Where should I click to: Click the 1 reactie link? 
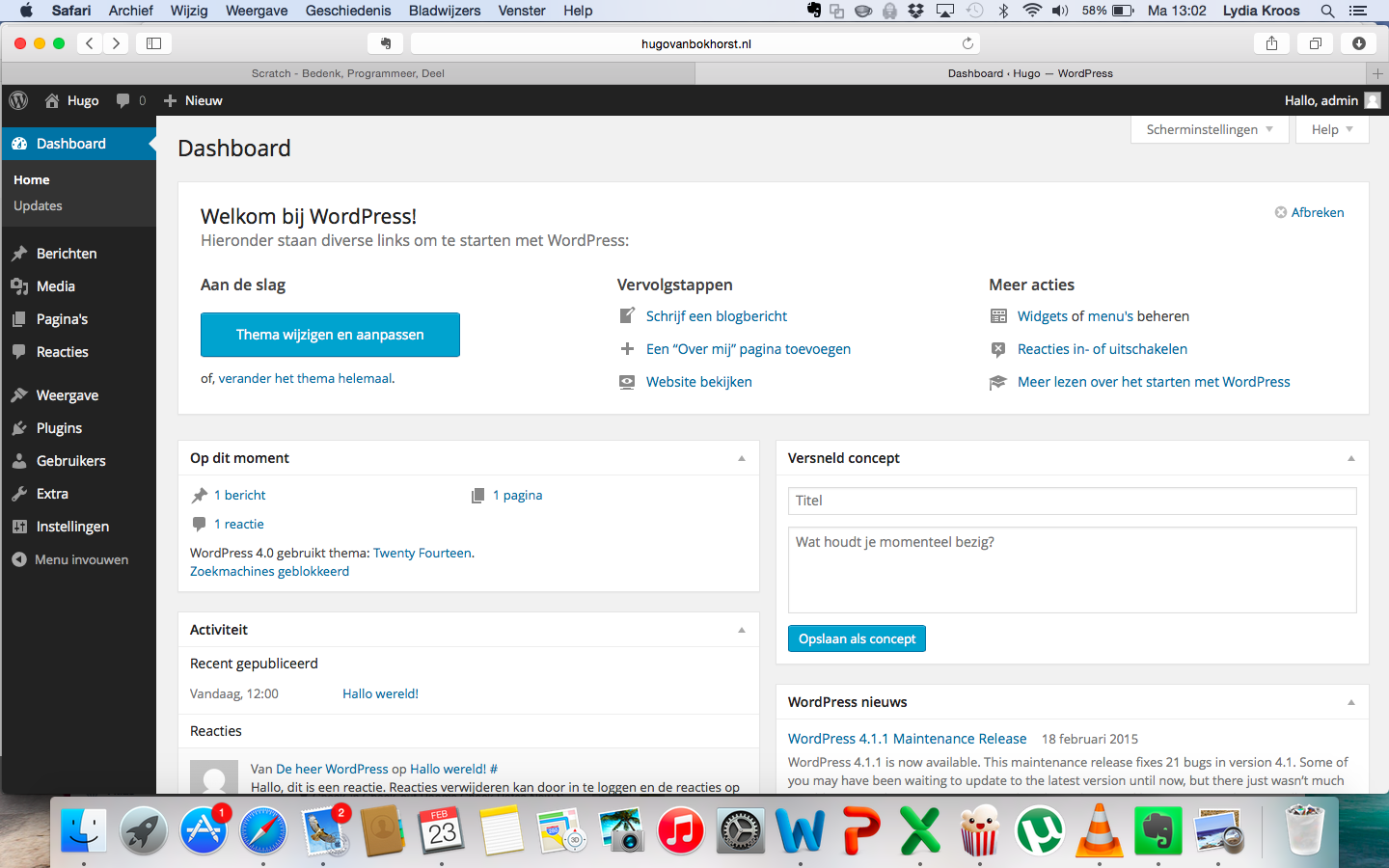[238, 524]
